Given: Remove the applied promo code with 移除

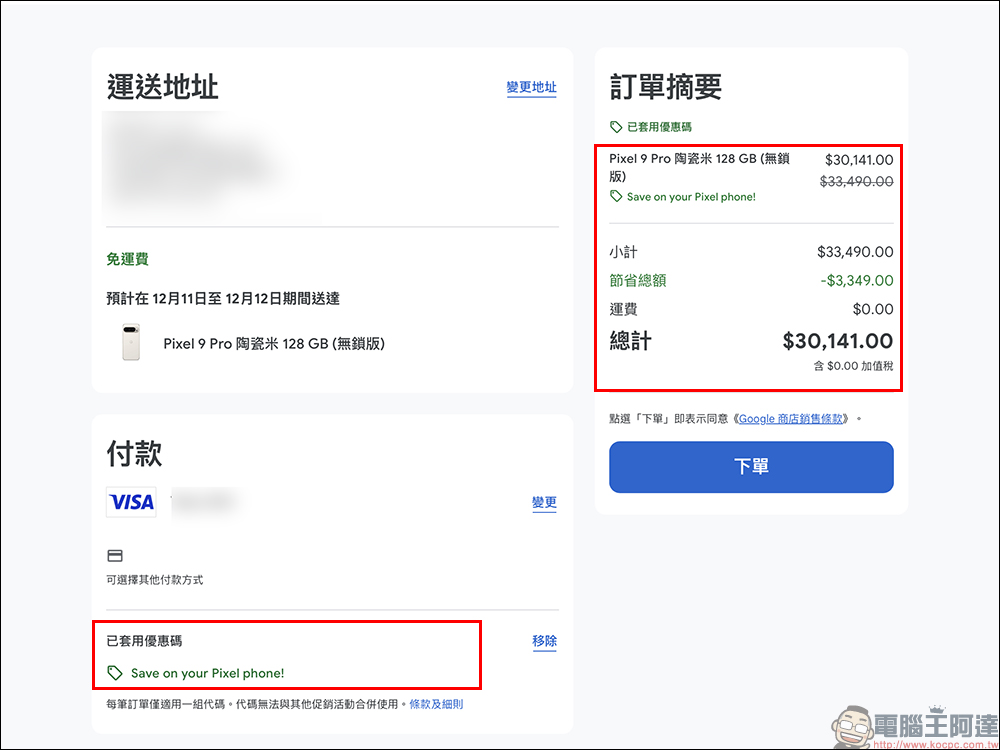Looking at the screenshot, I should point(544,641).
